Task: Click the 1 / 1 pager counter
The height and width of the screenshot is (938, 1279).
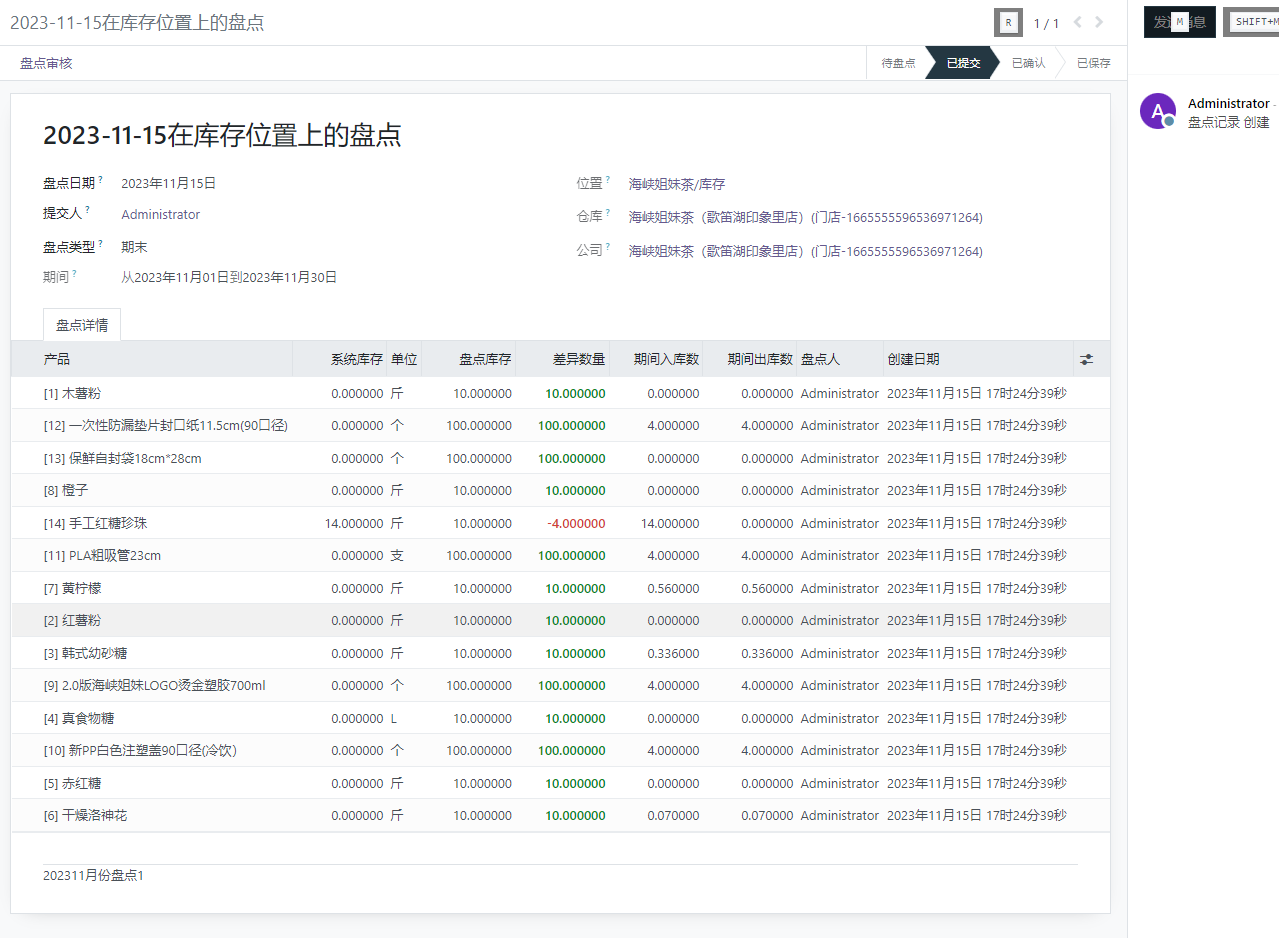Action: [x=1045, y=23]
